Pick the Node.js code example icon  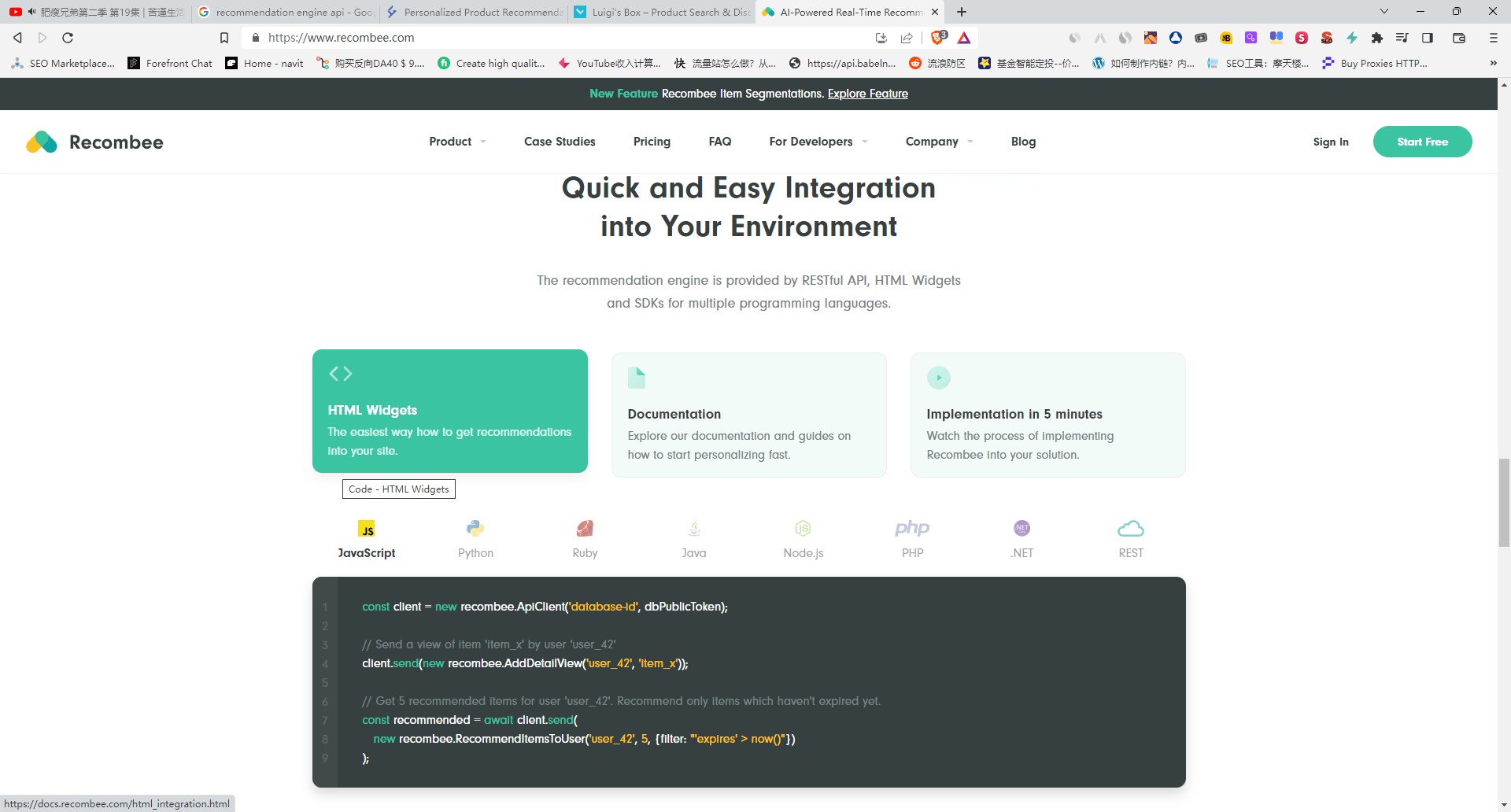tap(803, 529)
